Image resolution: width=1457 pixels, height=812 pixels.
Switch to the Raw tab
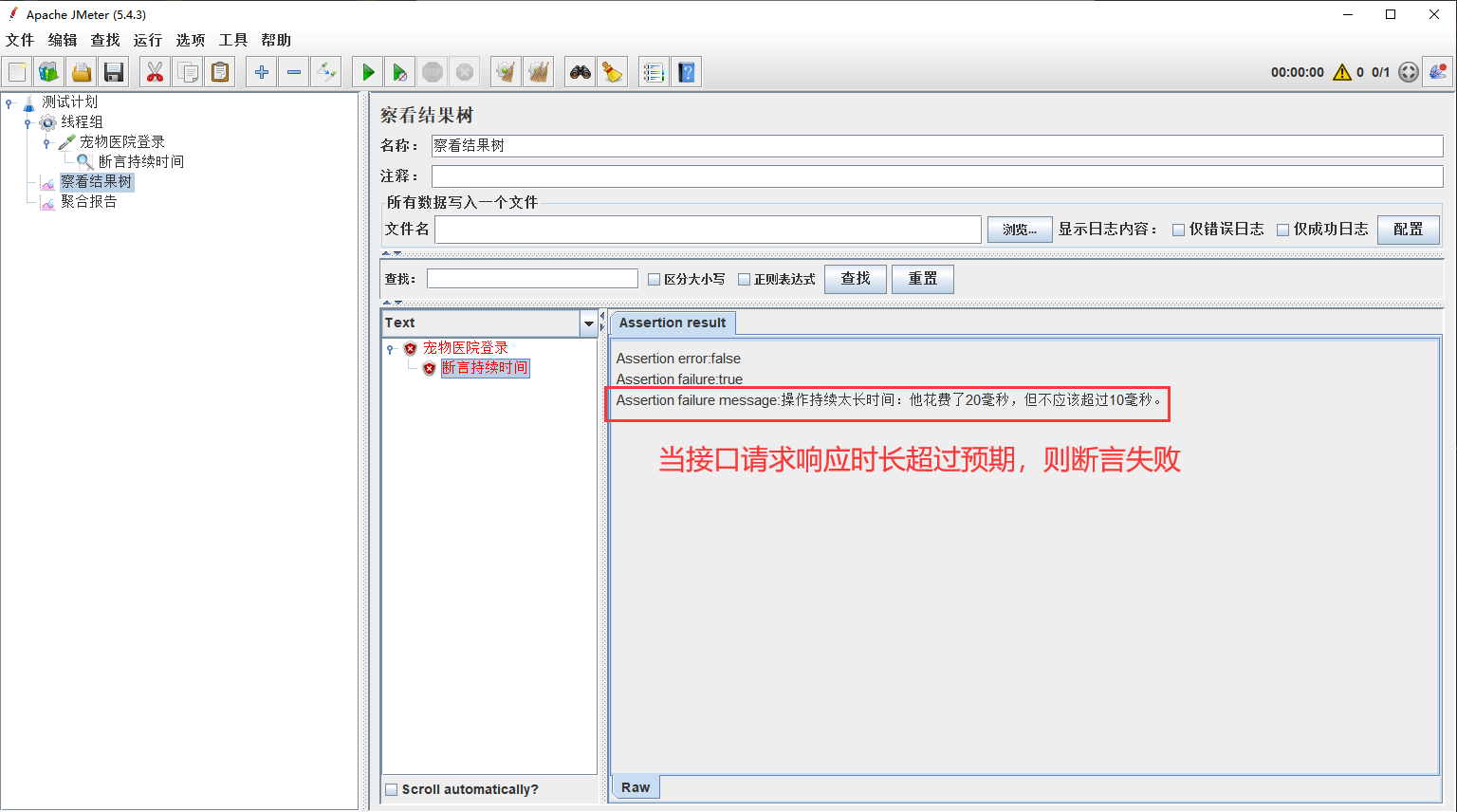[x=636, y=787]
